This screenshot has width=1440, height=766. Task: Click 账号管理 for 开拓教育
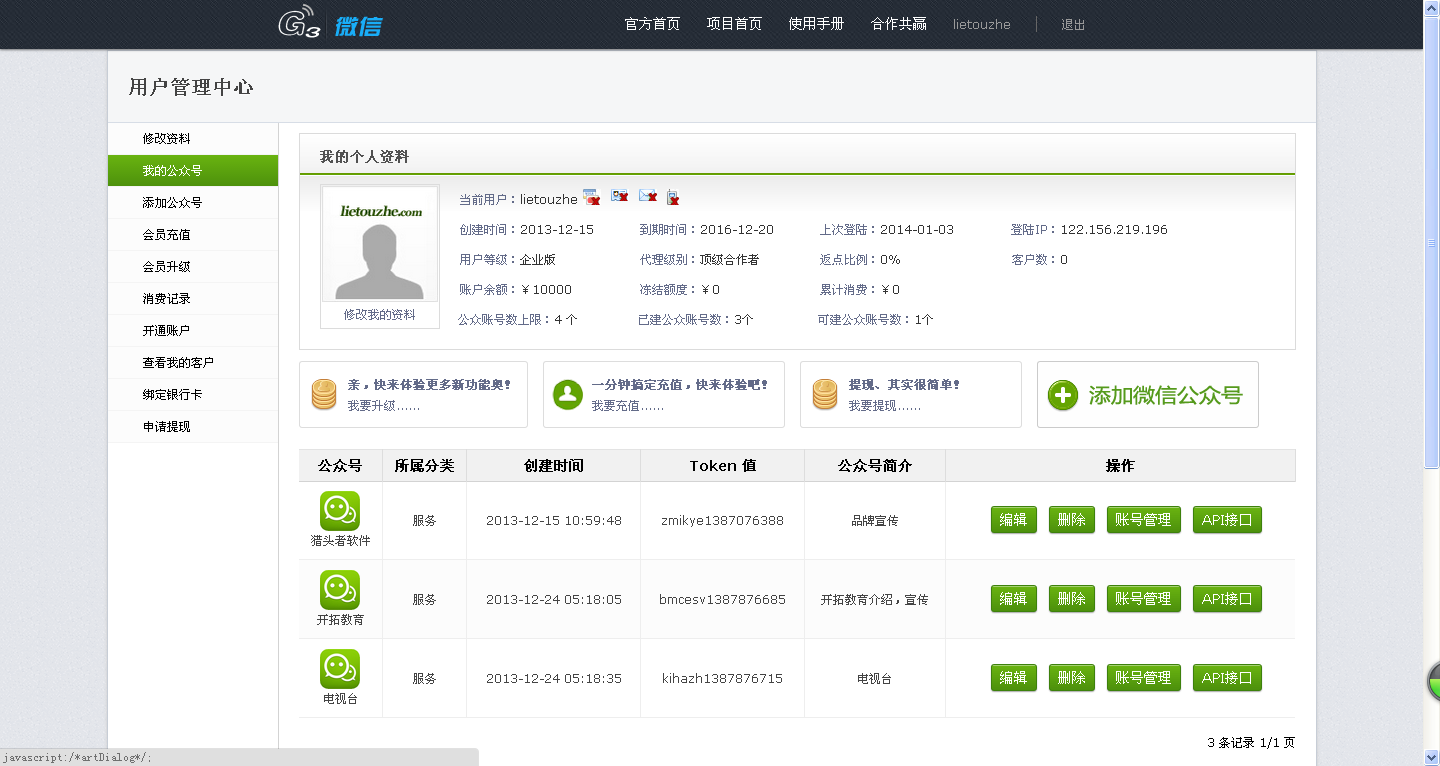tap(1144, 599)
